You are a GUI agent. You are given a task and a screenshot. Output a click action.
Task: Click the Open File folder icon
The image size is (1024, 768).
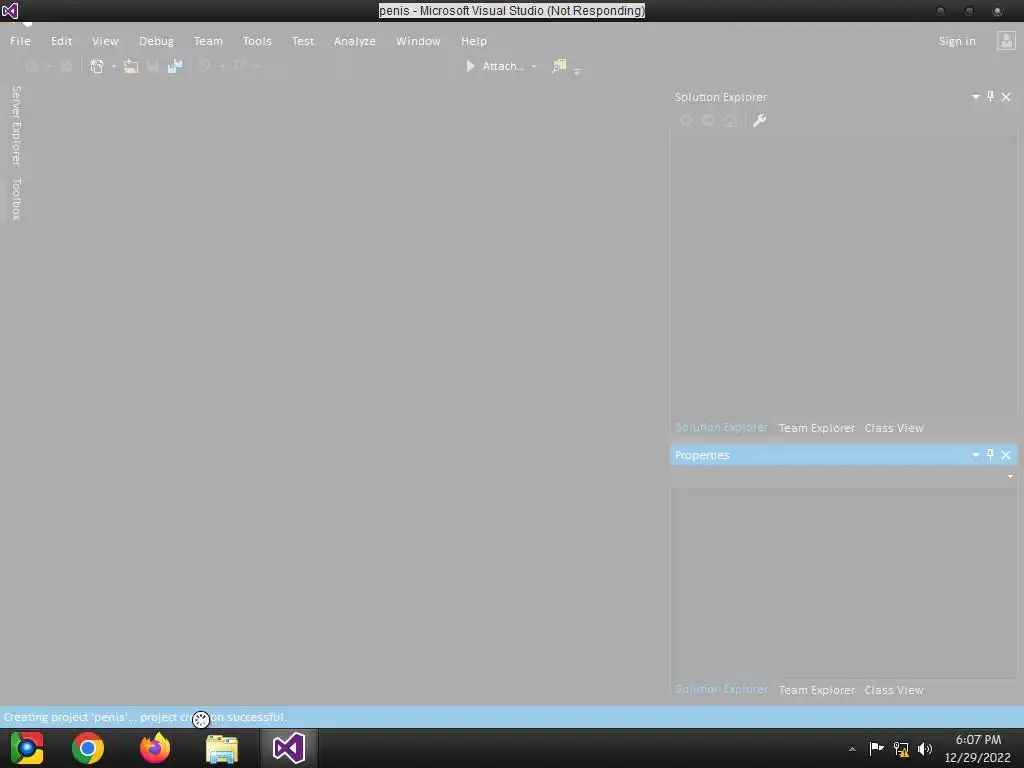click(x=131, y=66)
